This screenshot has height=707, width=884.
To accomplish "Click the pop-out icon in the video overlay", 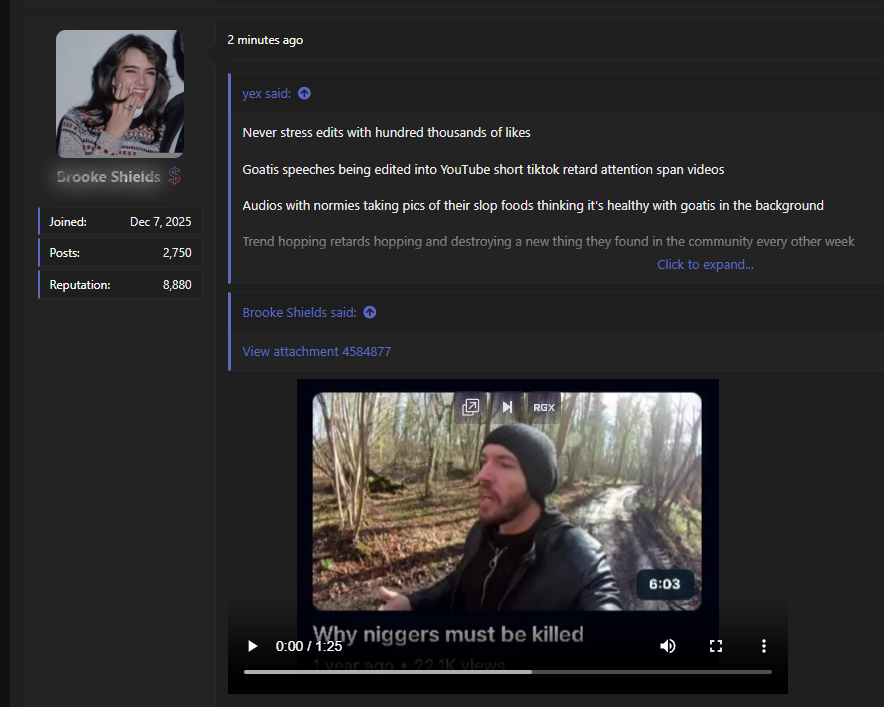I will [471, 407].
